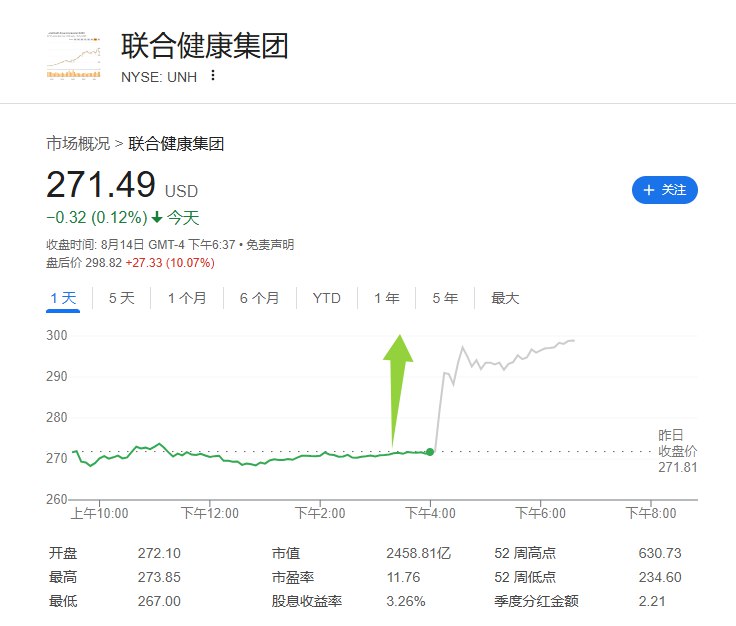This screenshot has height=626, width=736.
Task: Open the 市场概况 breadcrumb link
Action: (x=78, y=144)
